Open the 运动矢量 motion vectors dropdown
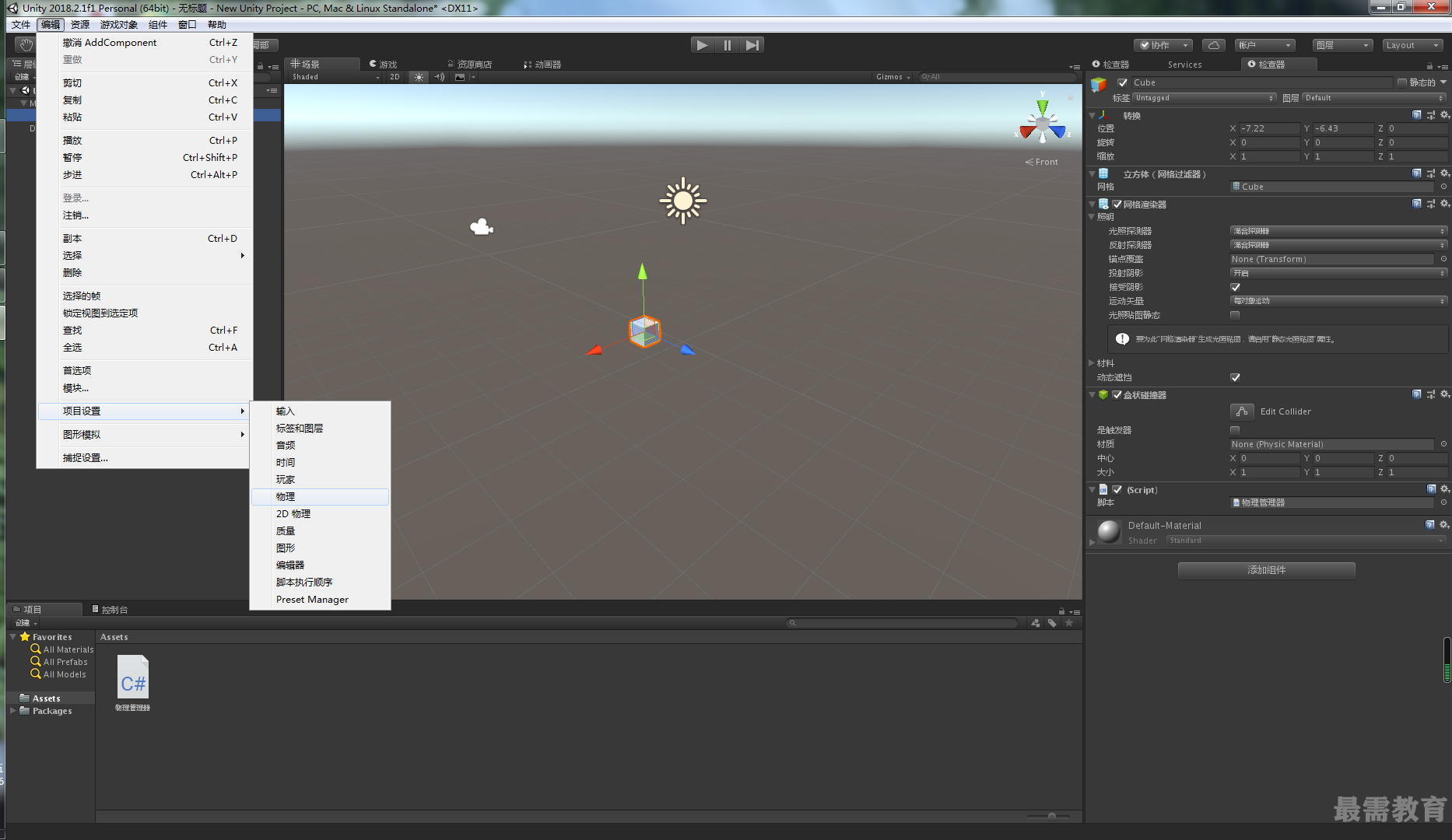This screenshot has width=1452, height=840. point(1338,301)
